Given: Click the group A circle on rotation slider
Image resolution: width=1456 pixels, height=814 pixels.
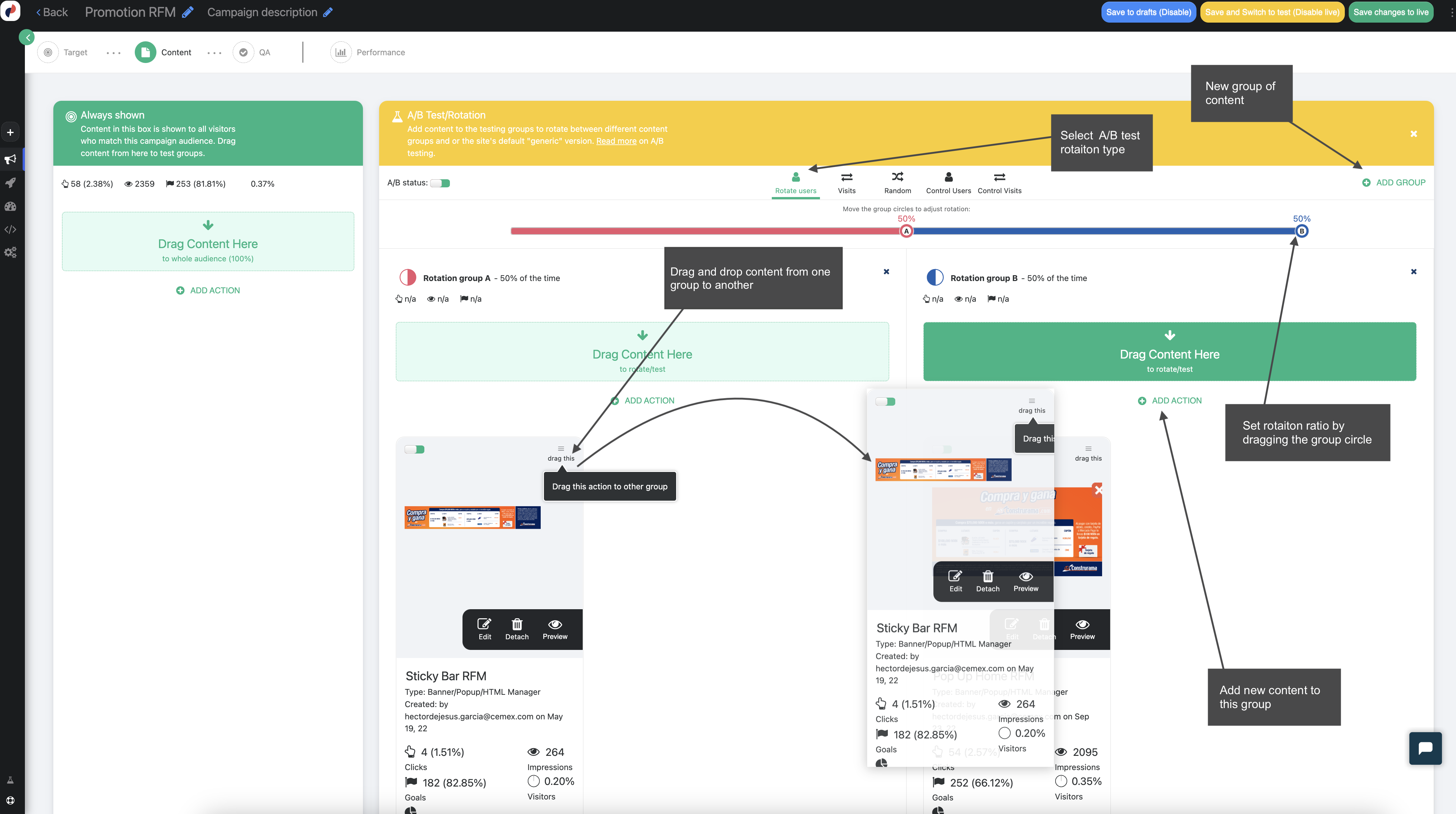Looking at the screenshot, I should [x=906, y=231].
